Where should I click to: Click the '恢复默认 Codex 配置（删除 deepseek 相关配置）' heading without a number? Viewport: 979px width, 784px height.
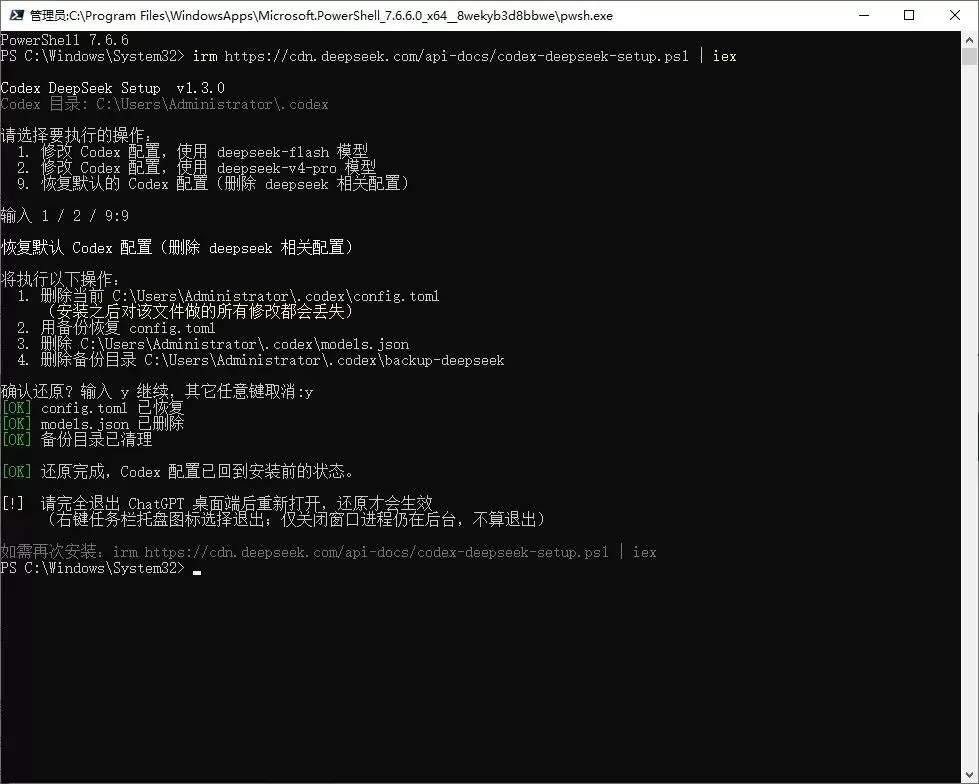pyautogui.click(x=177, y=248)
